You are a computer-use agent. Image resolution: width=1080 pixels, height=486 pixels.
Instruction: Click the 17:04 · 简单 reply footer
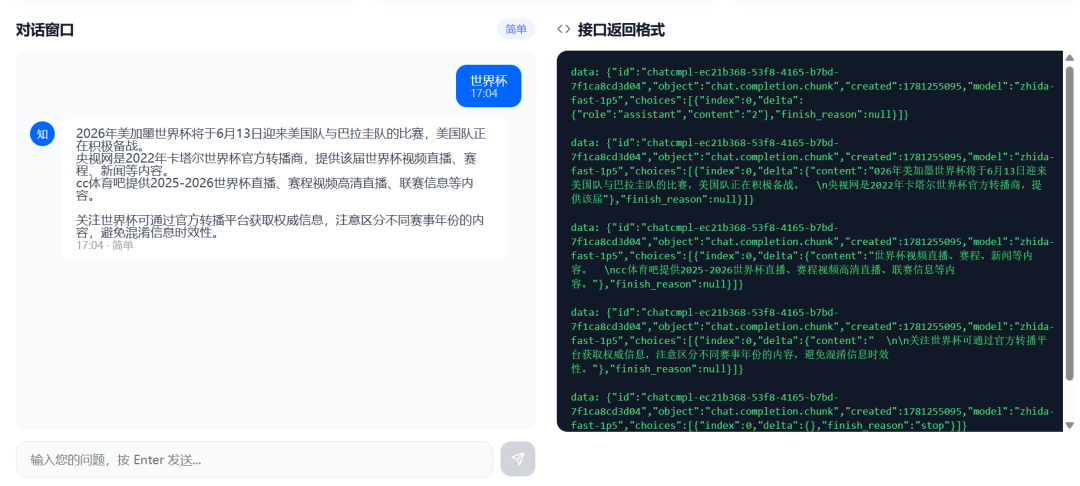tap(105, 245)
